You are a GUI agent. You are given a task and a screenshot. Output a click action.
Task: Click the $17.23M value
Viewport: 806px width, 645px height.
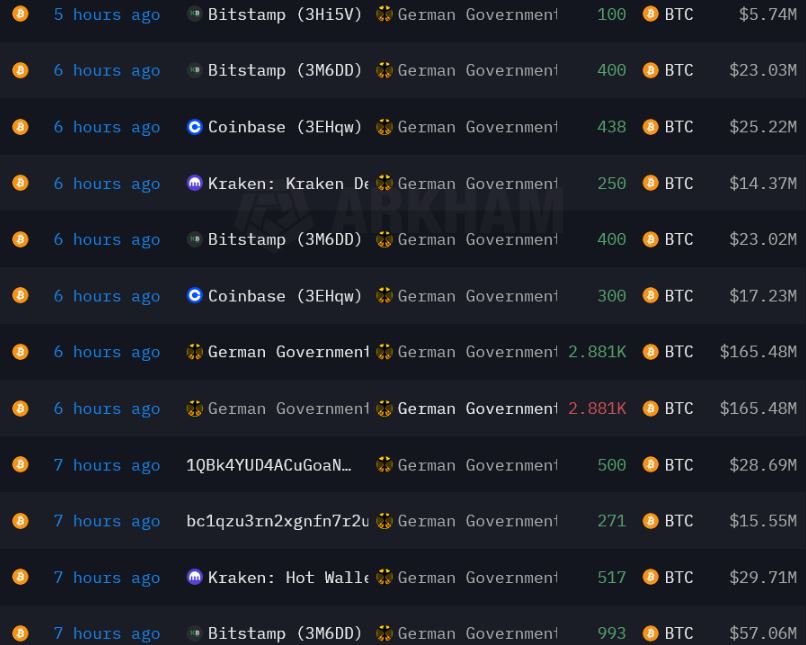pos(763,296)
